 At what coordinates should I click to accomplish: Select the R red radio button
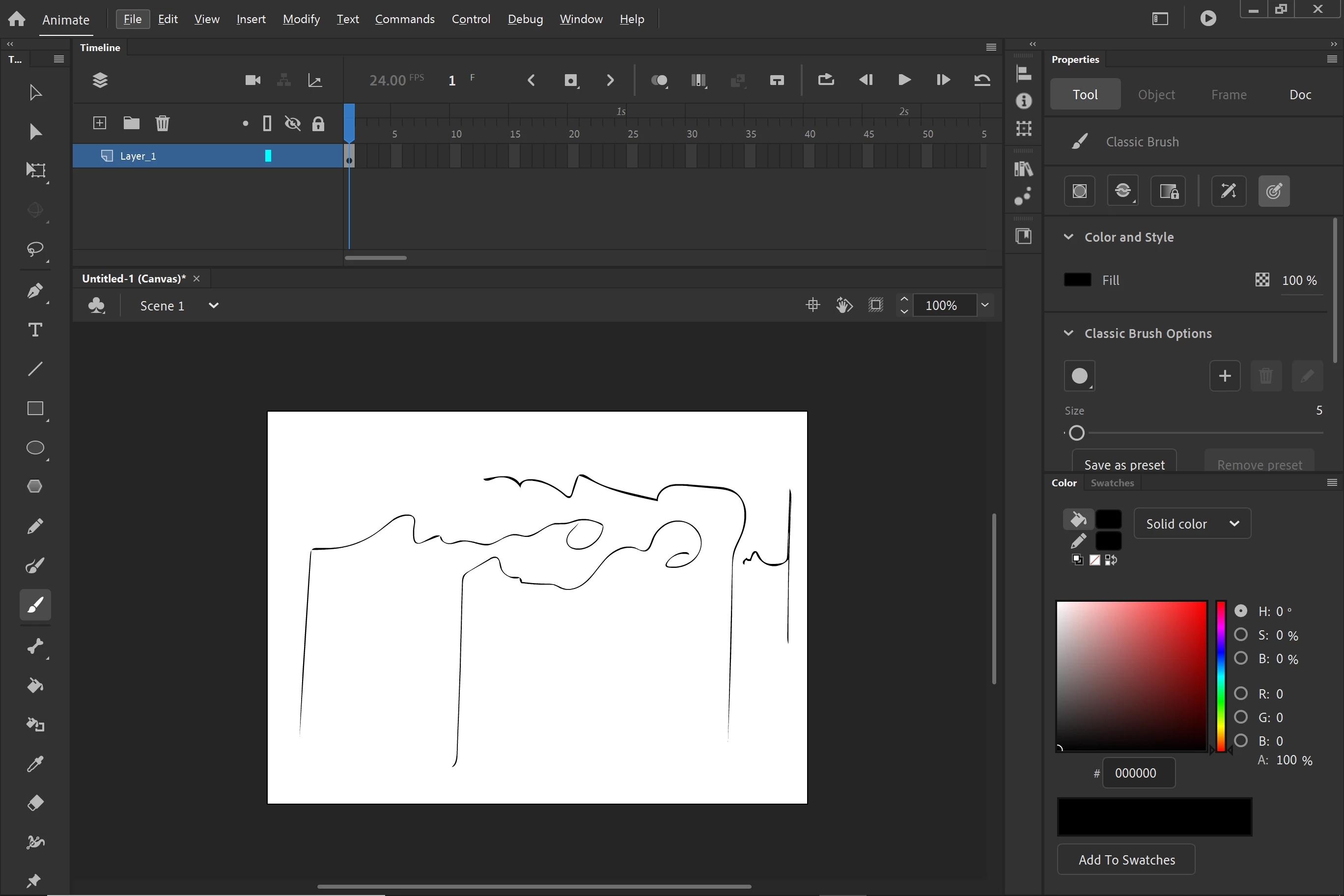pos(1240,693)
